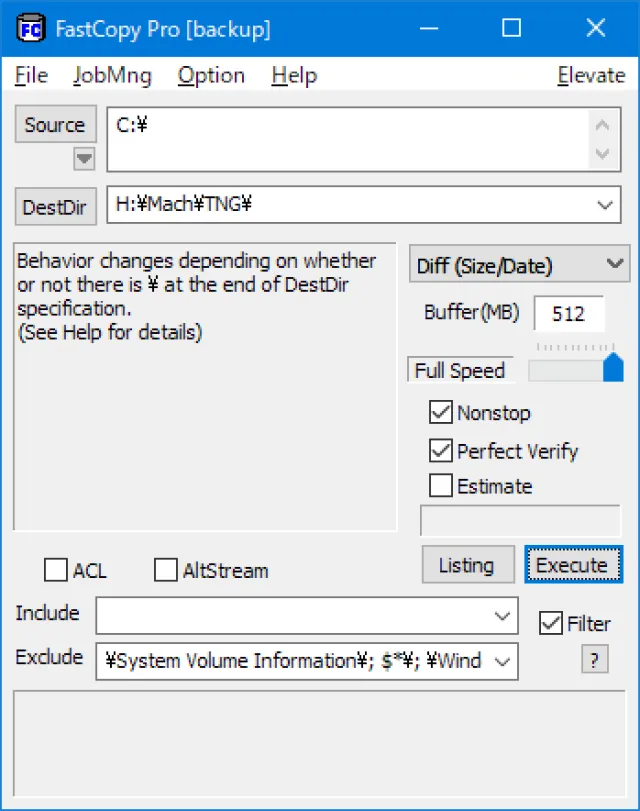Image resolution: width=640 pixels, height=811 pixels.
Task: Open the Help menu
Action: point(294,76)
